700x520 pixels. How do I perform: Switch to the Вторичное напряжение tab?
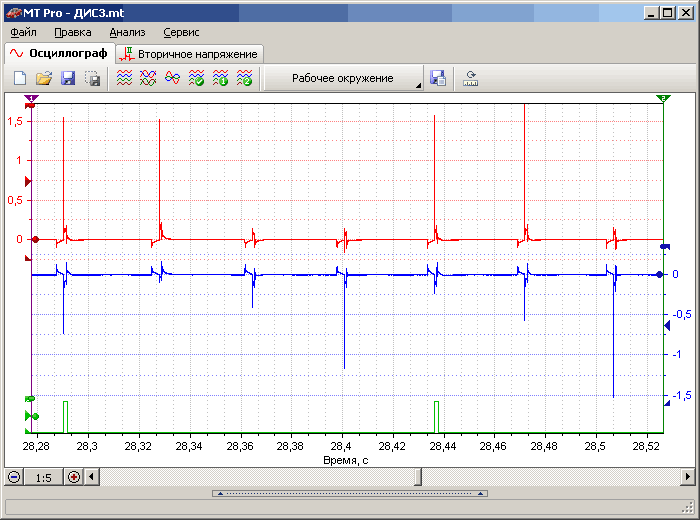point(189,53)
